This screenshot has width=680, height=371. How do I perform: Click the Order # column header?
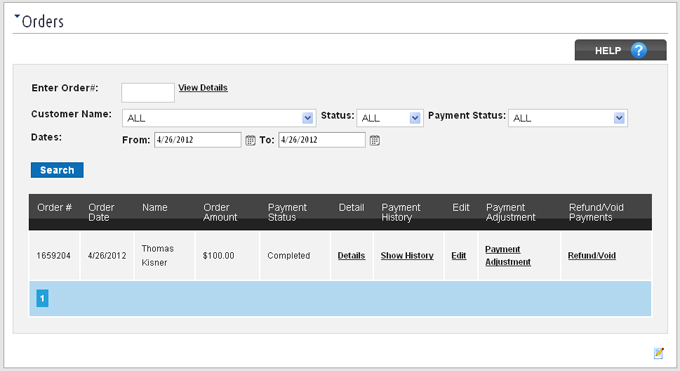click(55, 207)
